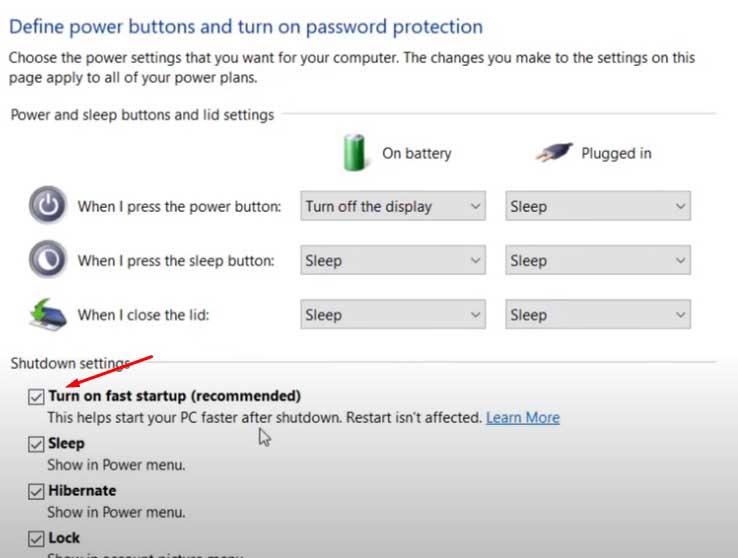Click the 'Shutdown settings' section heading
Viewport: 738px width, 558px height.
pyautogui.click(x=70, y=362)
